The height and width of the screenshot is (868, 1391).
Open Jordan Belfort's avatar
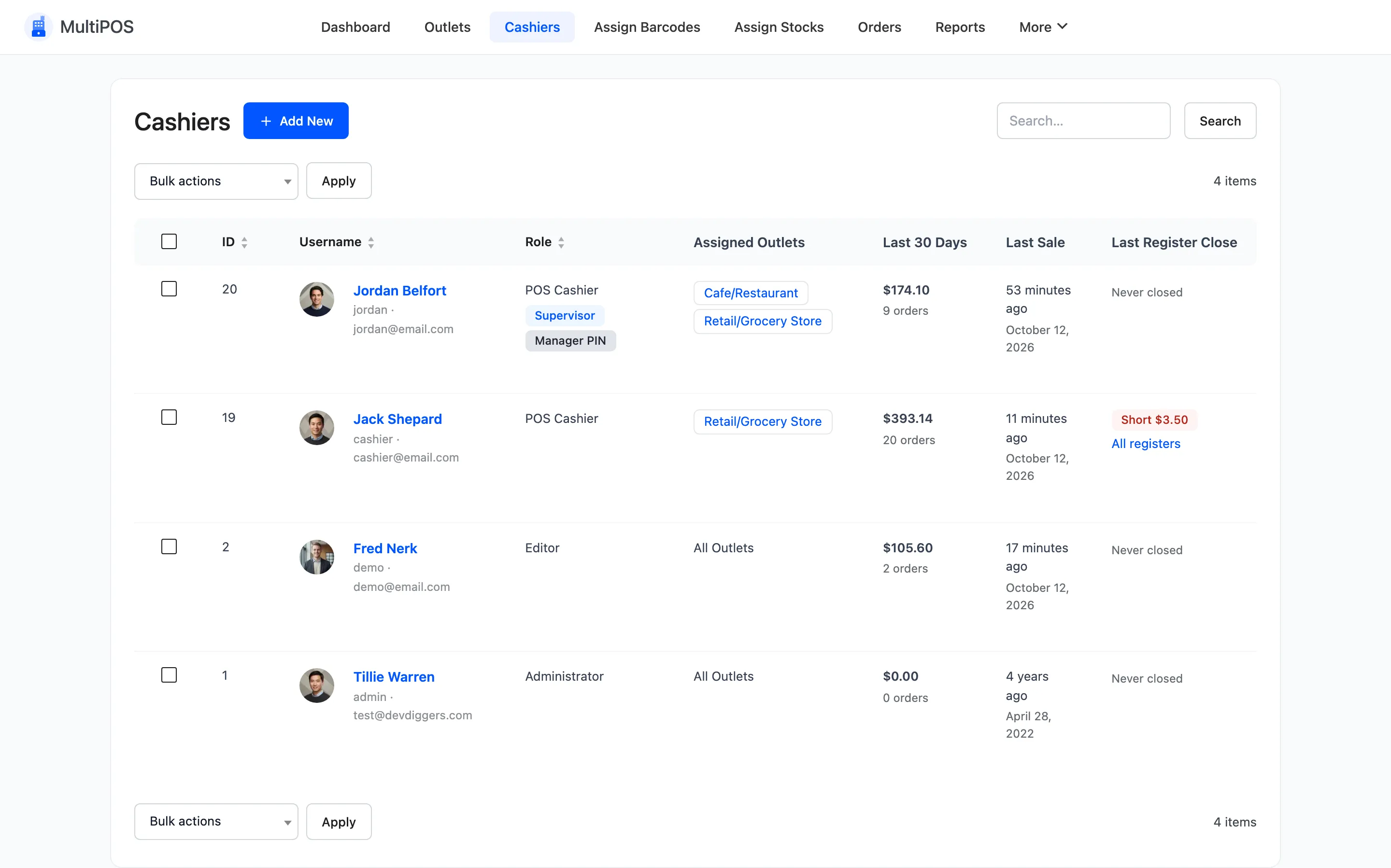(316, 299)
